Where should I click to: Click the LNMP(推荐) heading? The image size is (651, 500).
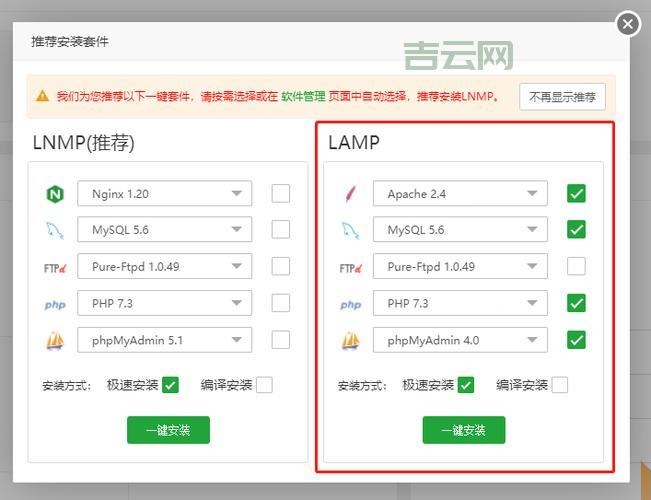84,143
